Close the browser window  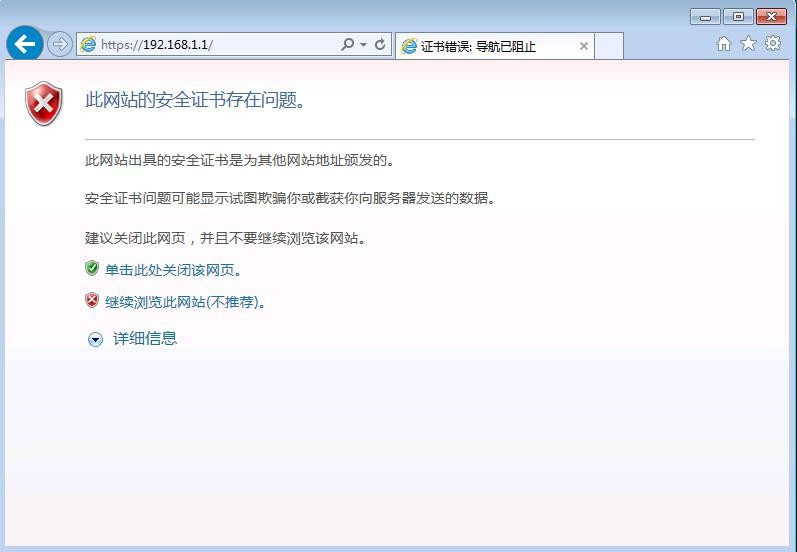[x=771, y=17]
